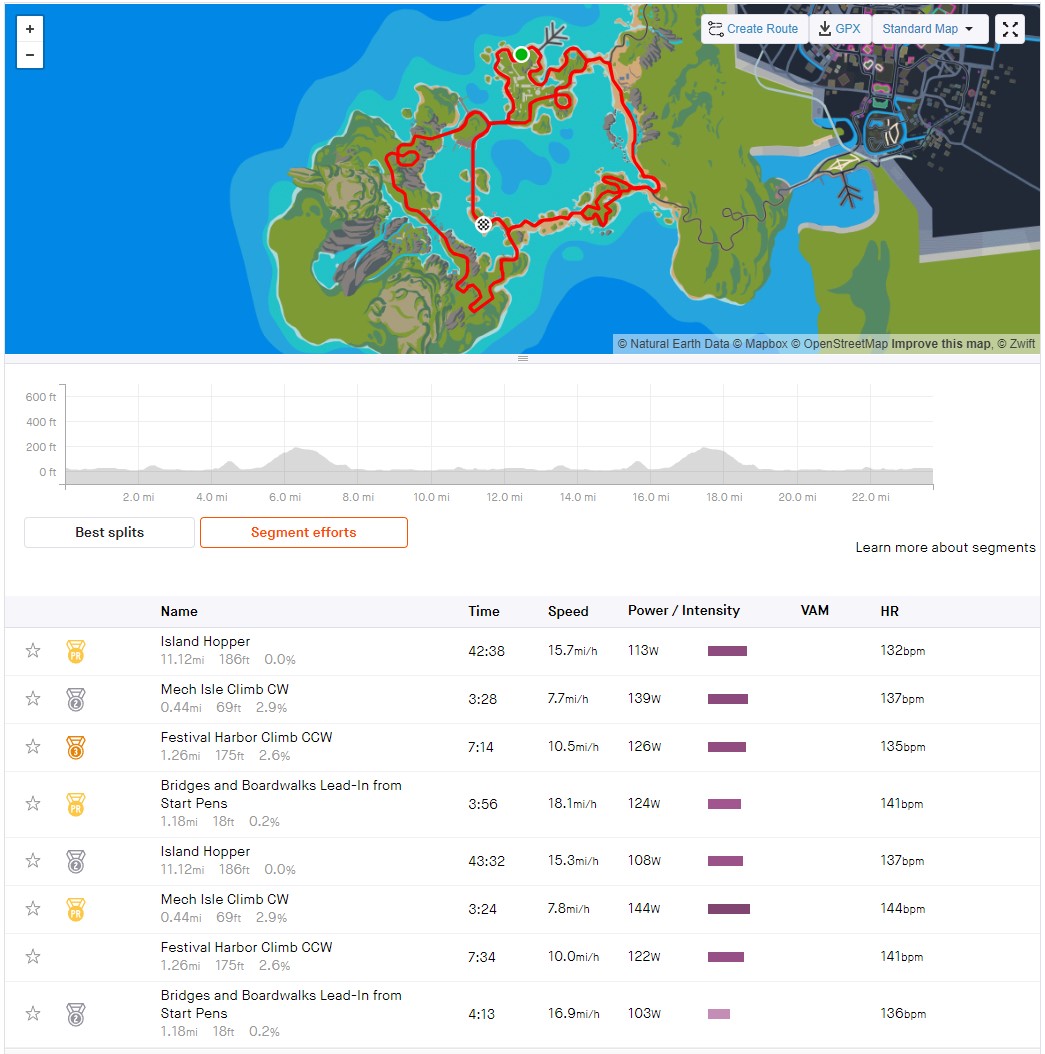Click the Name column header
1045x1054 pixels.
179,611
